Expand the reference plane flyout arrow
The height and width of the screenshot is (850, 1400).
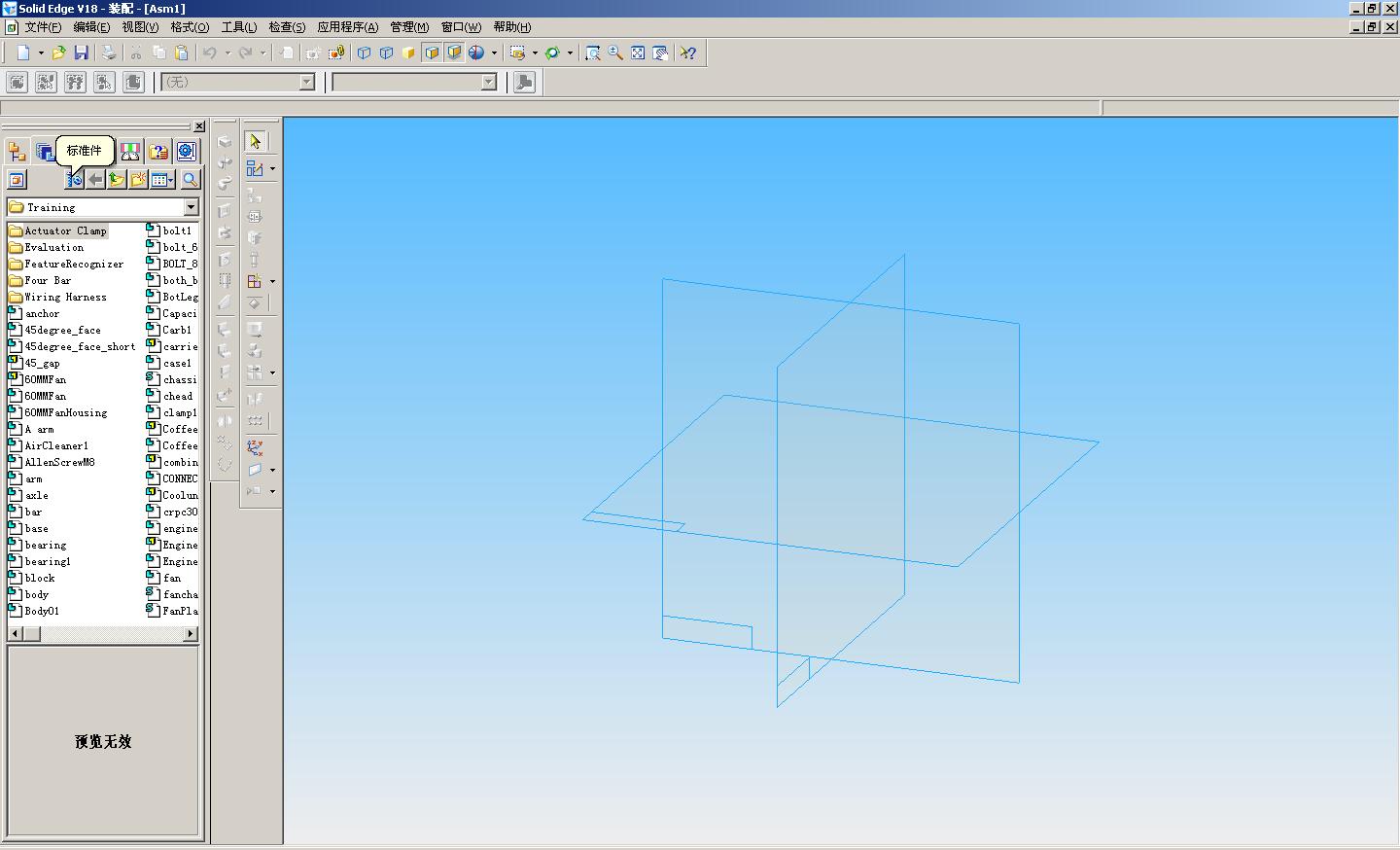pos(272,470)
